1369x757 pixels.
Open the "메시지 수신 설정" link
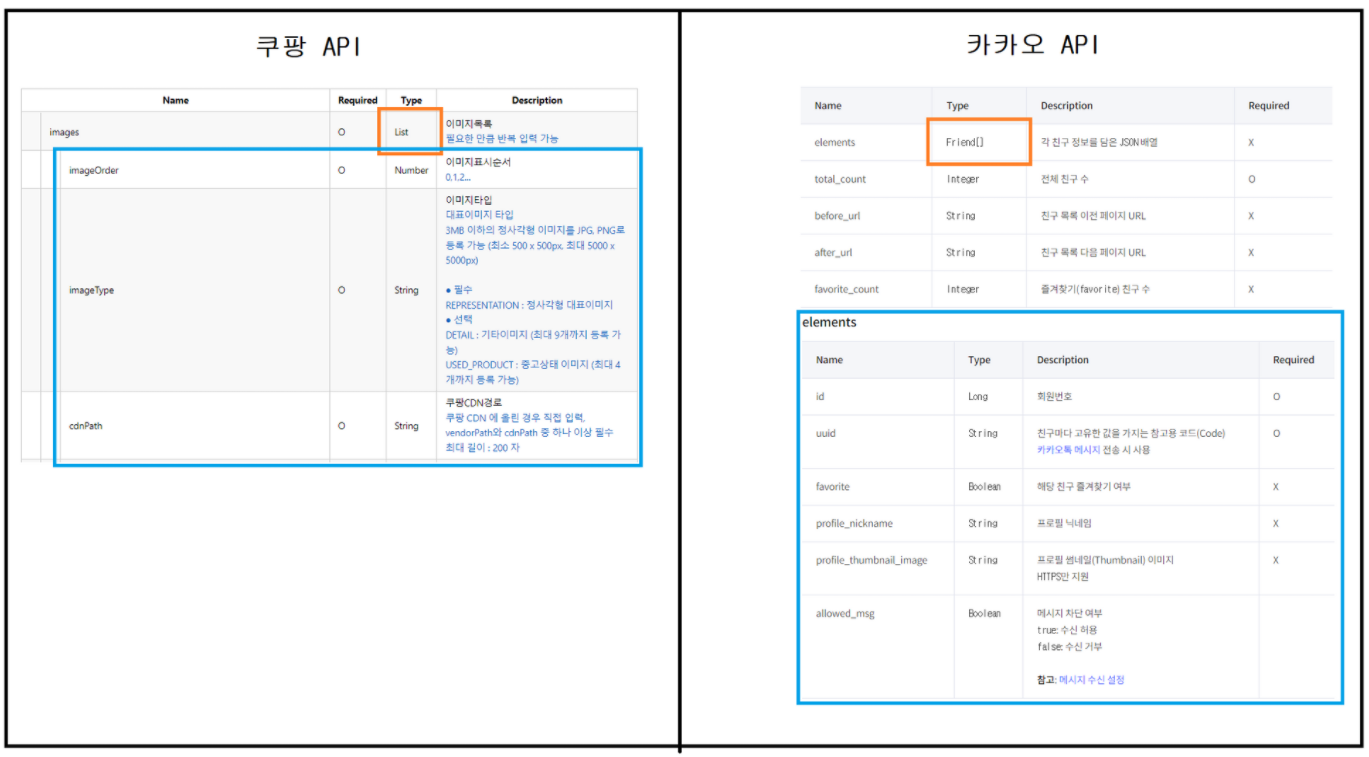pos(1091,680)
